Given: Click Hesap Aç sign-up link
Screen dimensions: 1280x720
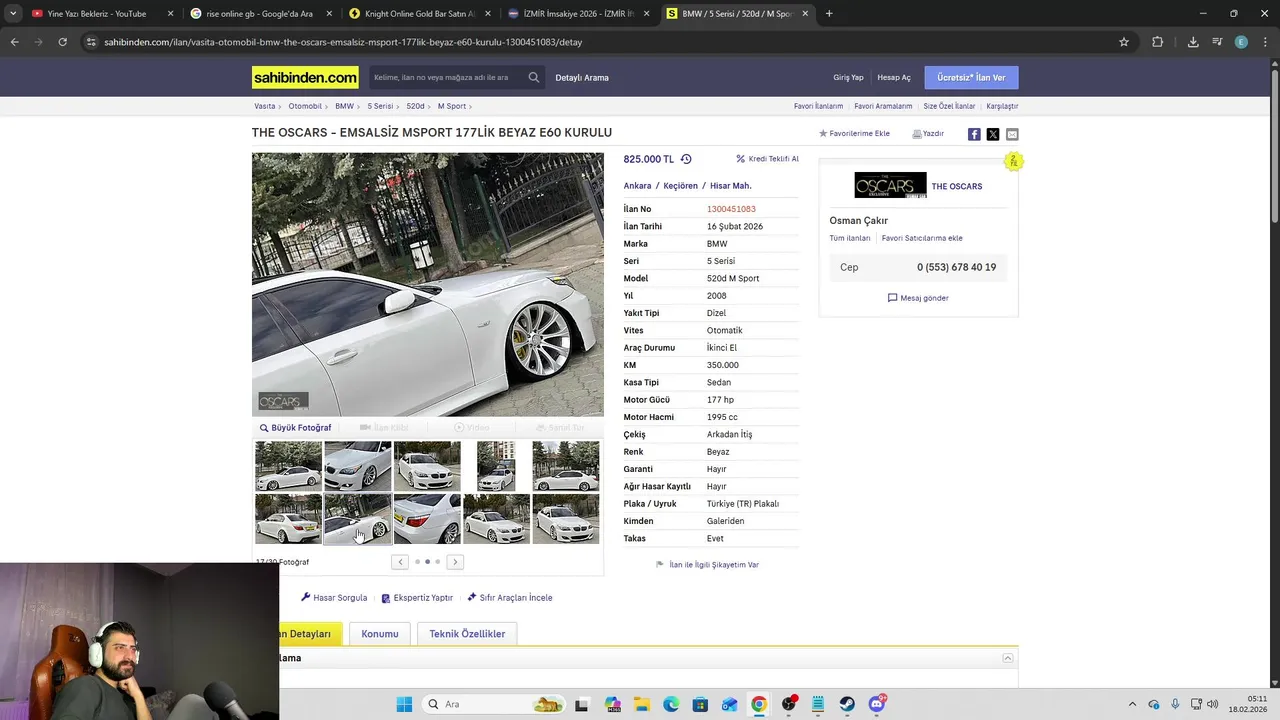Looking at the screenshot, I should coord(894,77).
